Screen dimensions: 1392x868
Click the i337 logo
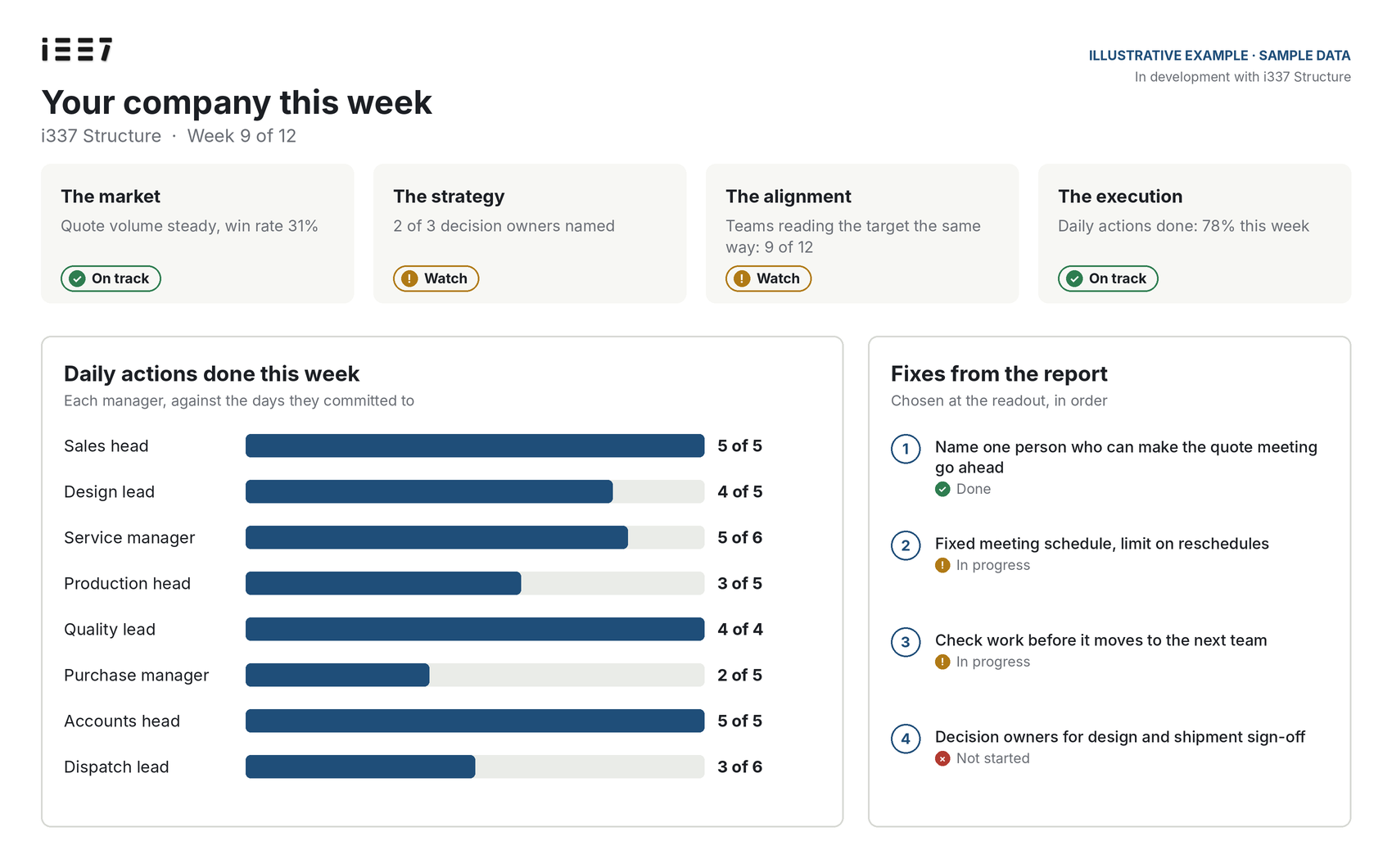pos(77,49)
